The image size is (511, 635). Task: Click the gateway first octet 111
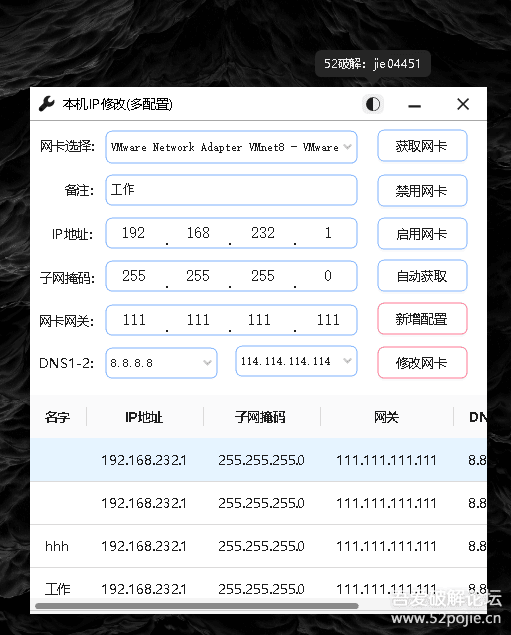point(134,320)
